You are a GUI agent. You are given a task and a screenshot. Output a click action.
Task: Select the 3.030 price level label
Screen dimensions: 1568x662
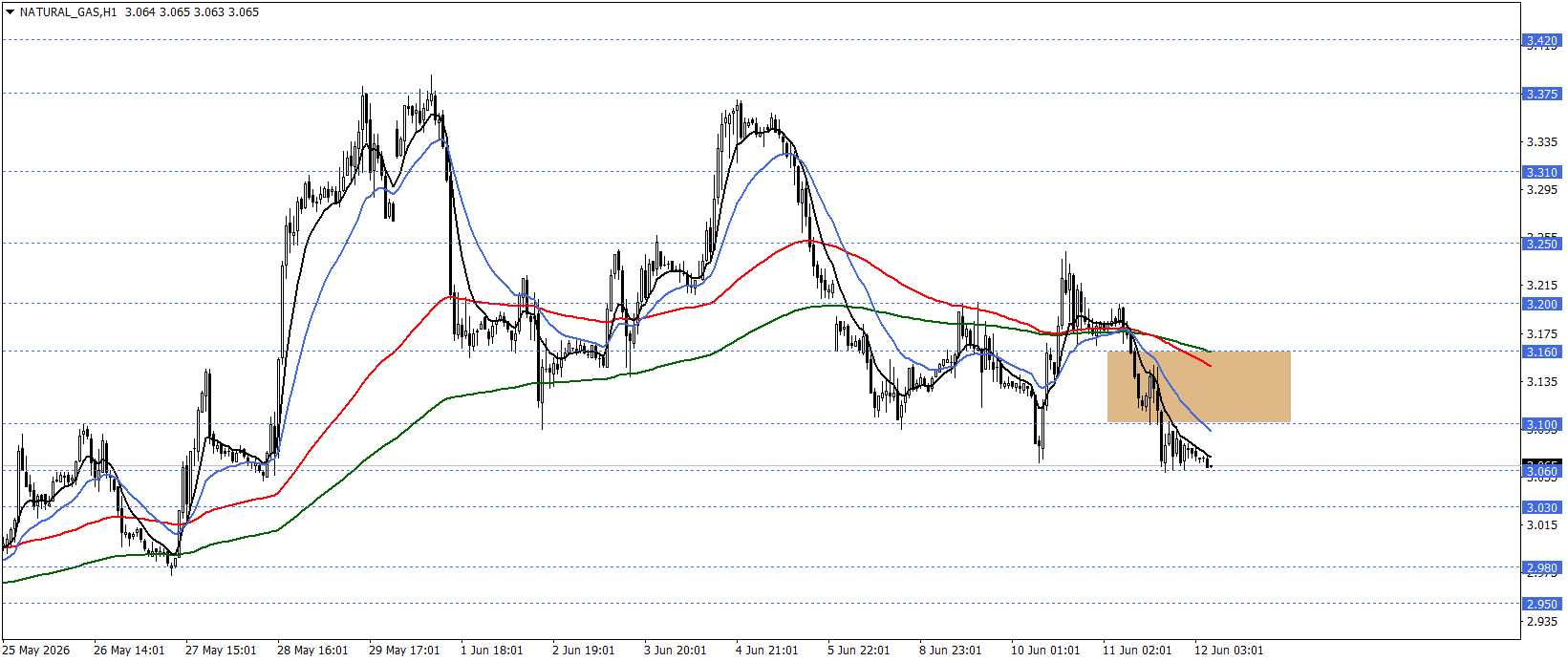[1541, 507]
